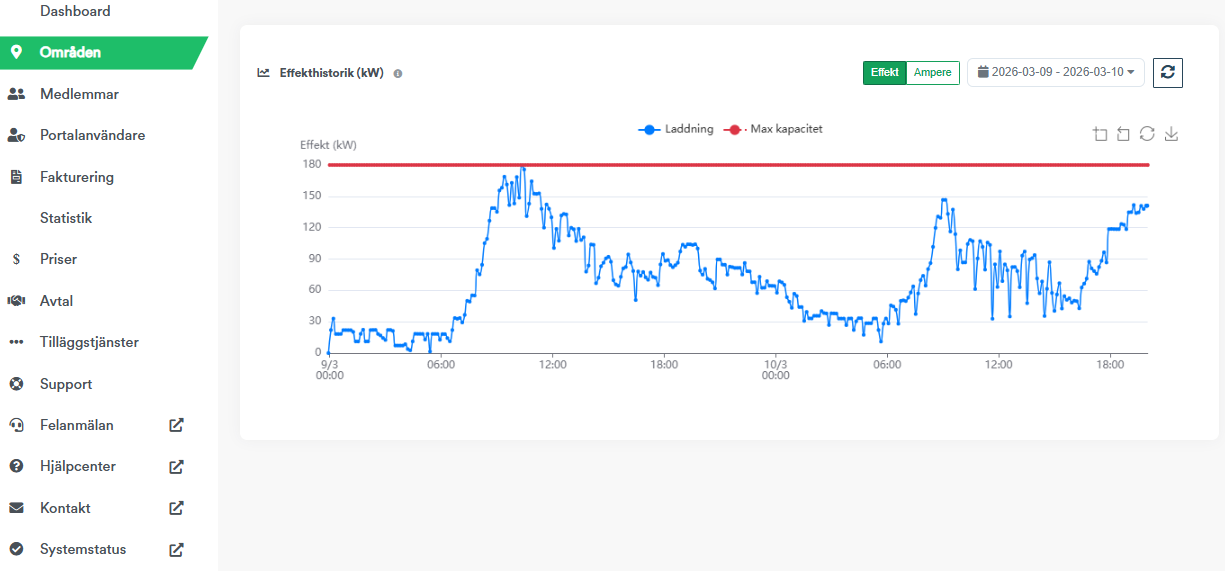1225x571 pixels.
Task: Click the chart zoom area tool icon
Action: coord(1100,134)
